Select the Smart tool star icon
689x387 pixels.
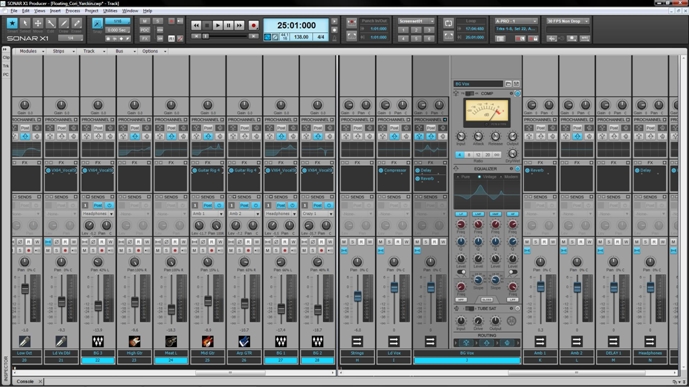pos(12,23)
